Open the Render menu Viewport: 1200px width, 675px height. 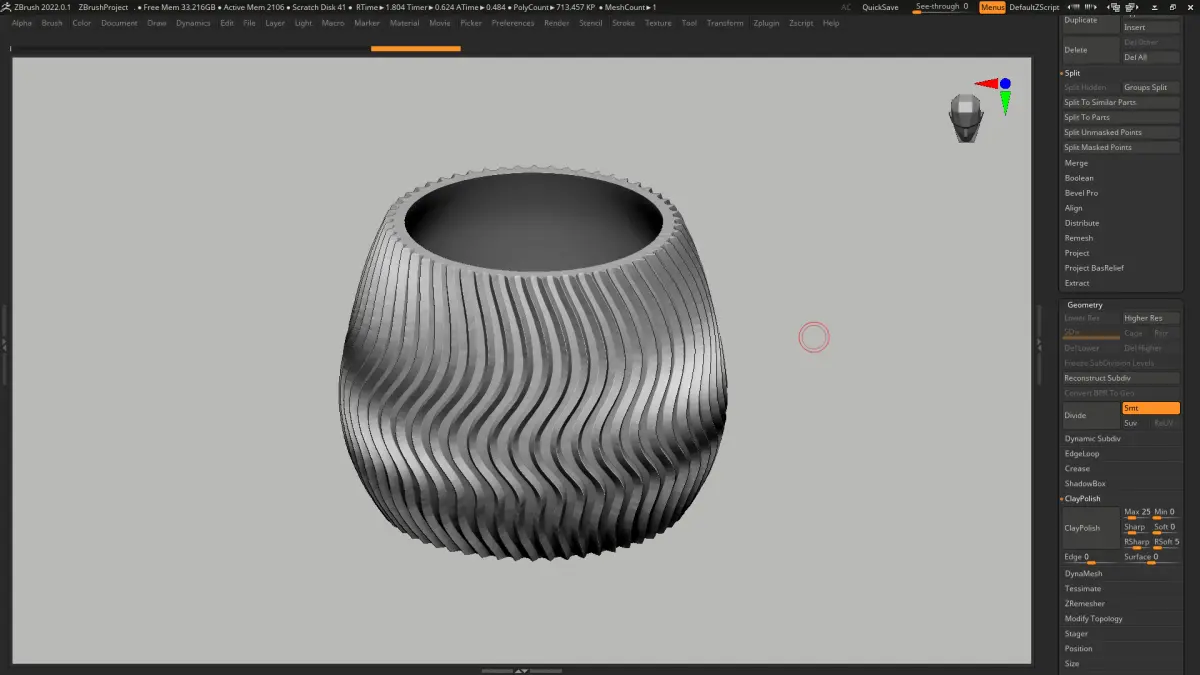point(557,23)
